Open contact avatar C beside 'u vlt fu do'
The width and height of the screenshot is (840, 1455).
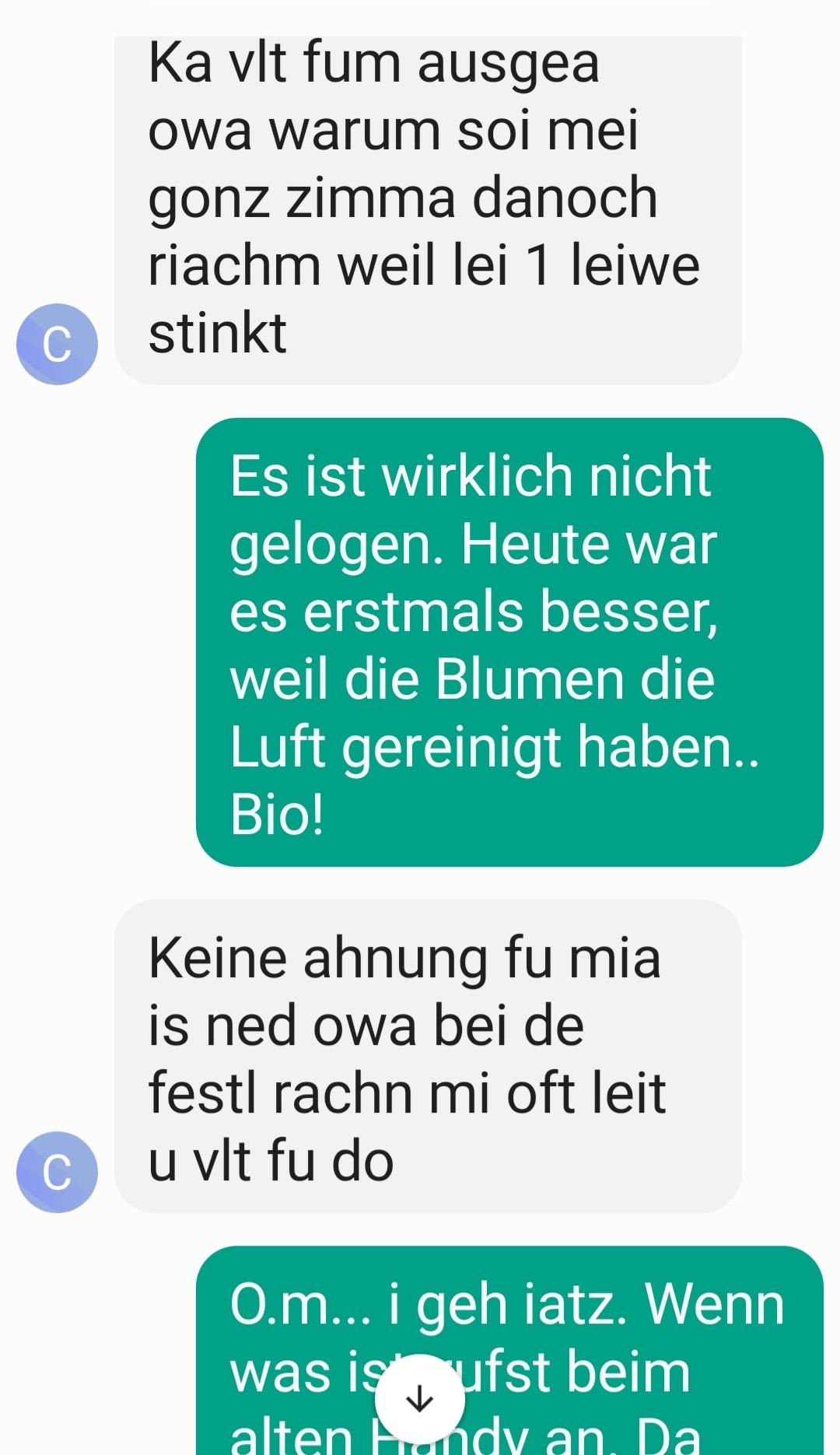click(x=57, y=1172)
